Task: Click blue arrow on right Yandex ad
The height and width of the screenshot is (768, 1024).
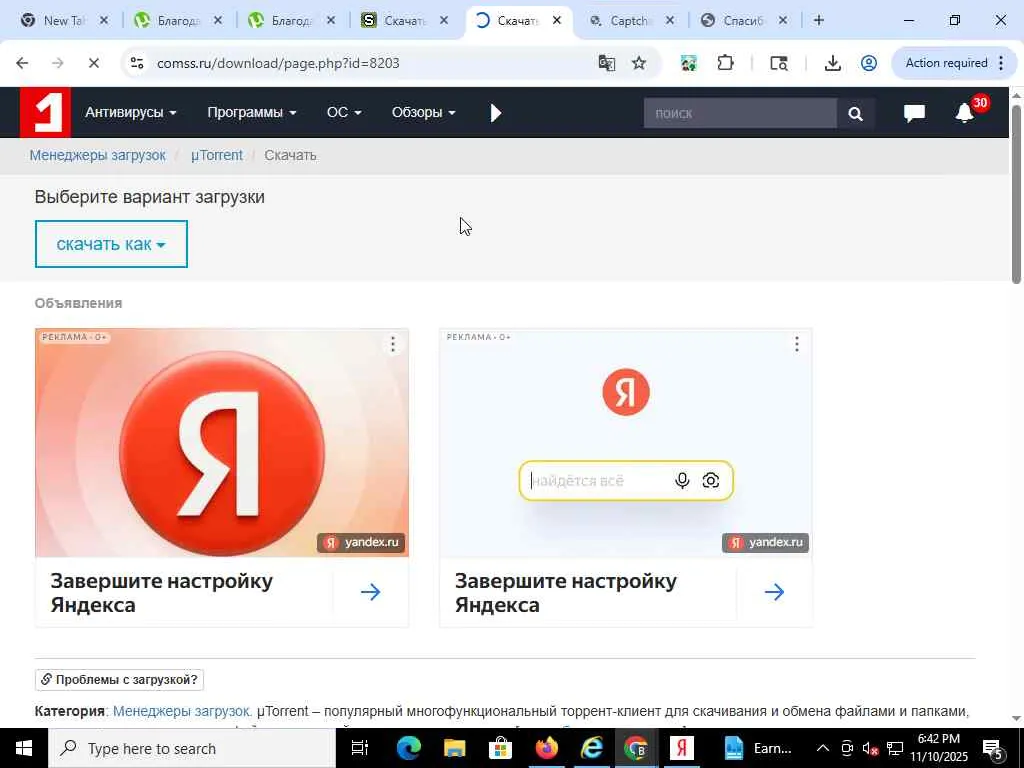Action: click(775, 592)
